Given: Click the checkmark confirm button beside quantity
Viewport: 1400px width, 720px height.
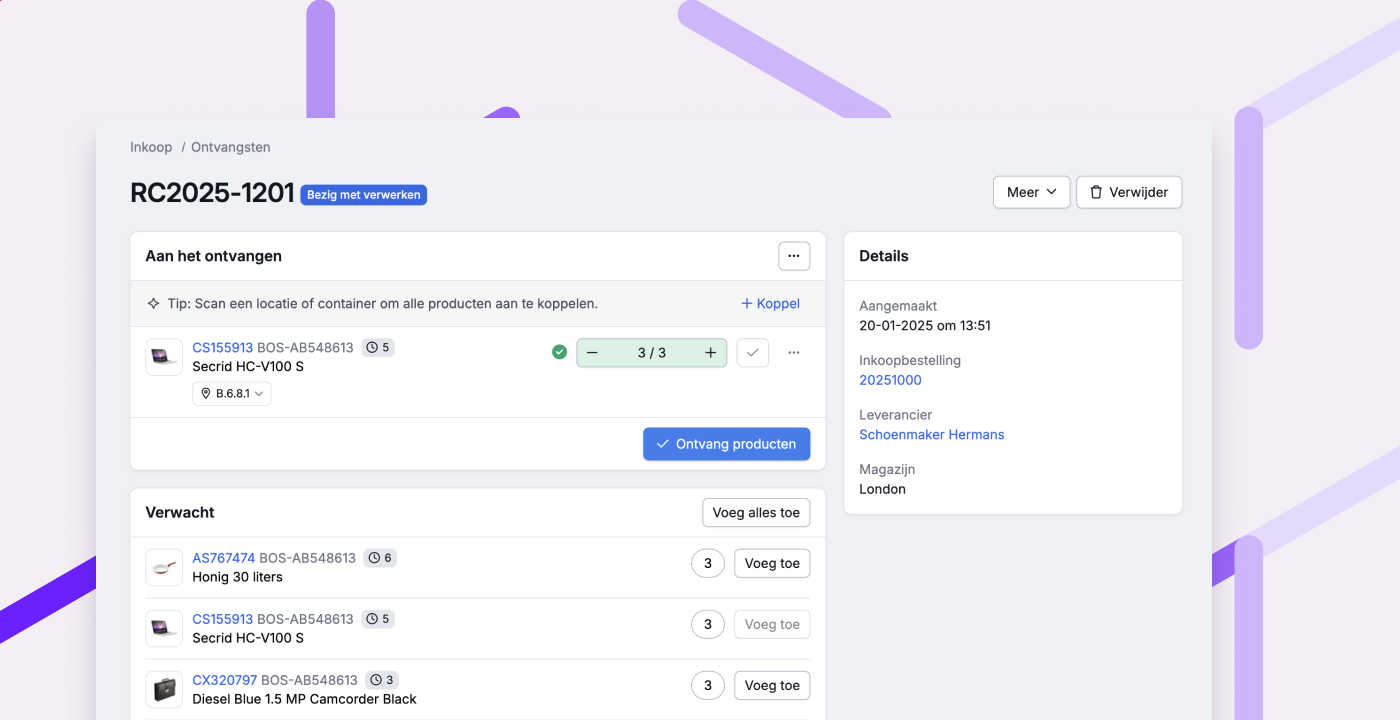Looking at the screenshot, I should click(x=753, y=353).
